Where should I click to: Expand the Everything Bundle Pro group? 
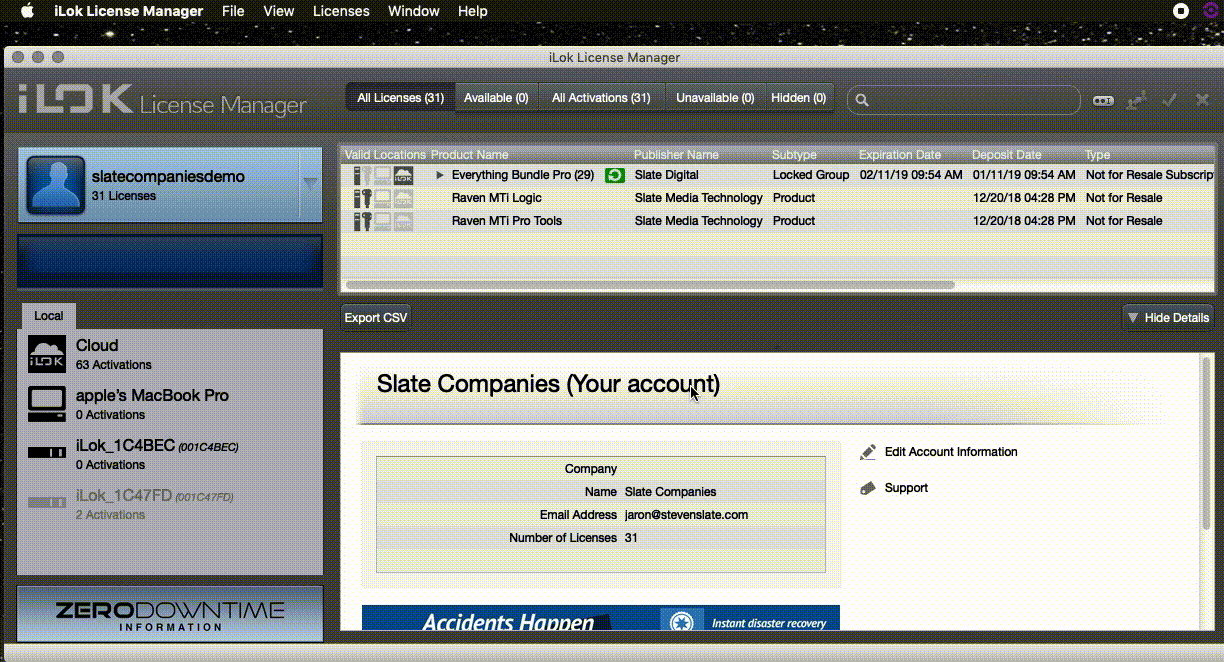click(x=440, y=175)
